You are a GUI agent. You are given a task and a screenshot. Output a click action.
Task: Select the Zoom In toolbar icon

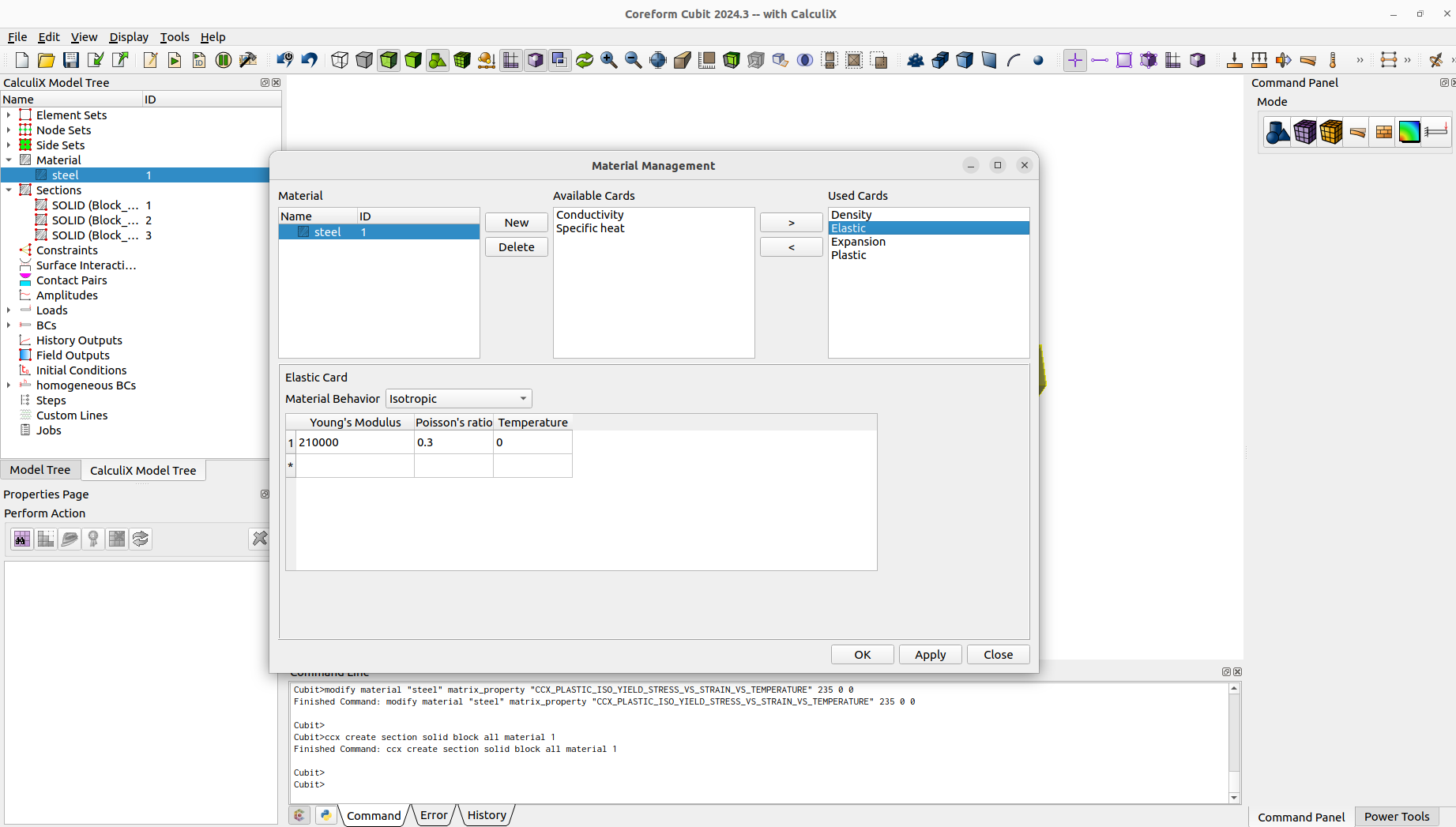click(x=609, y=60)
